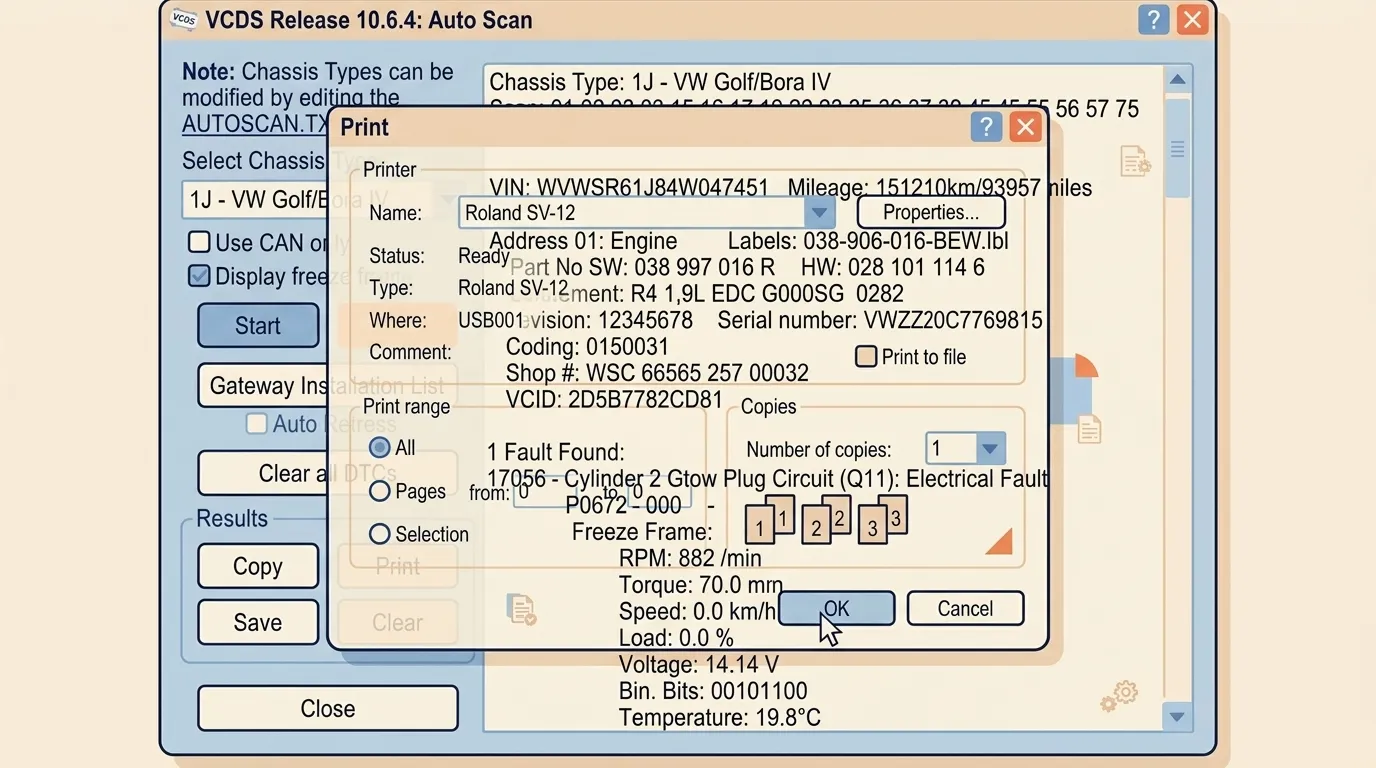Click the 'Load: 0.0 %' line
This screenshot has height=768, width=1376.
[x=676, y=638]
